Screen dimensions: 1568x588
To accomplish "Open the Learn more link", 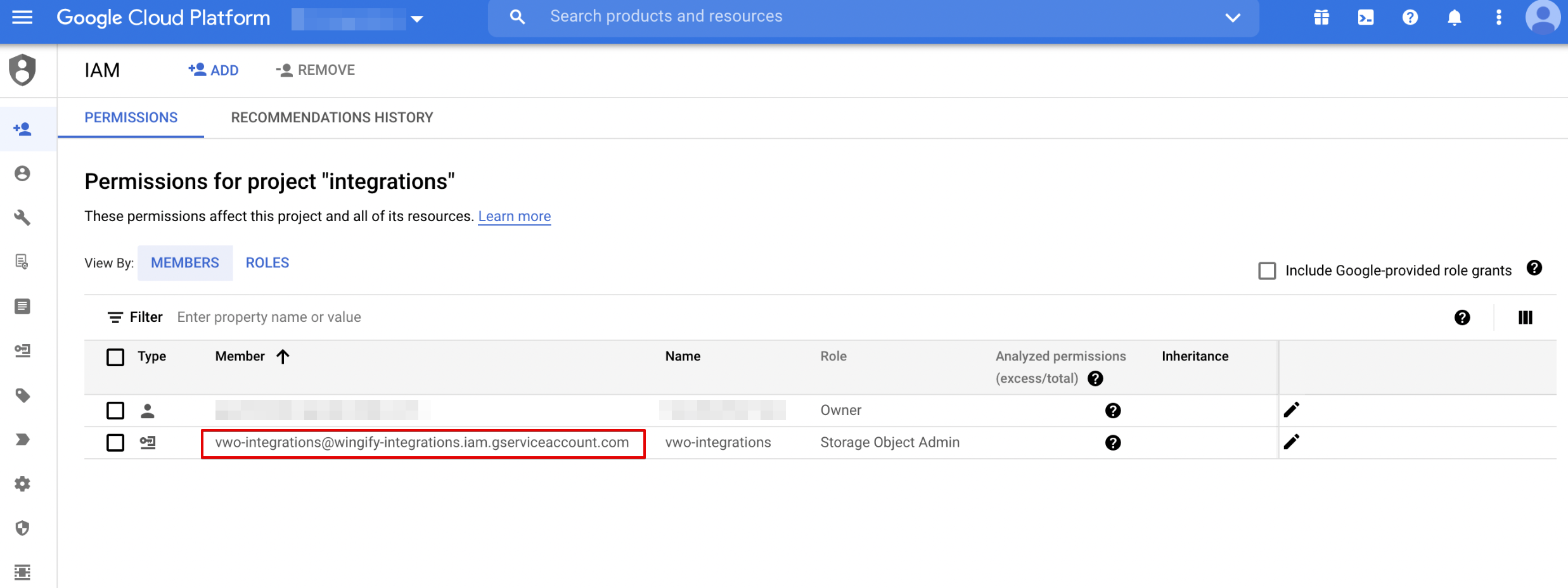I will pos(514,217).
